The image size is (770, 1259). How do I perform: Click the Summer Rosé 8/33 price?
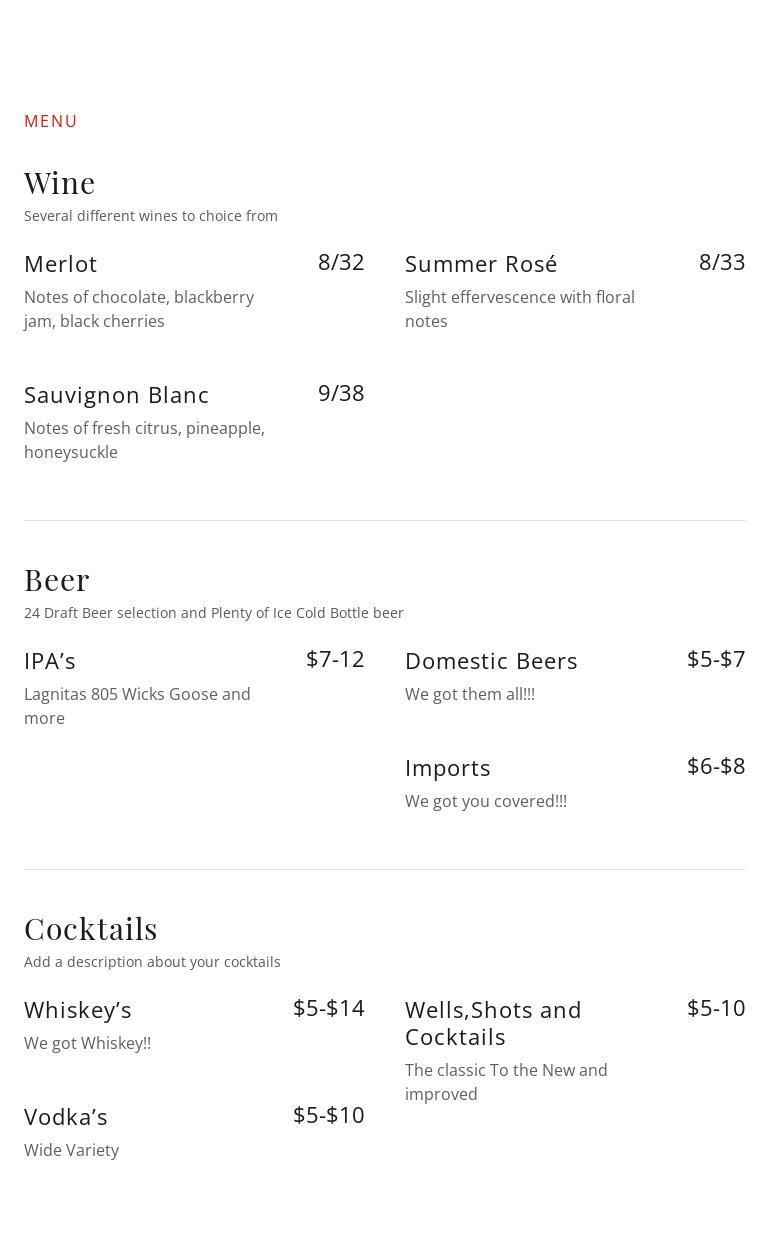click(722, 262)
